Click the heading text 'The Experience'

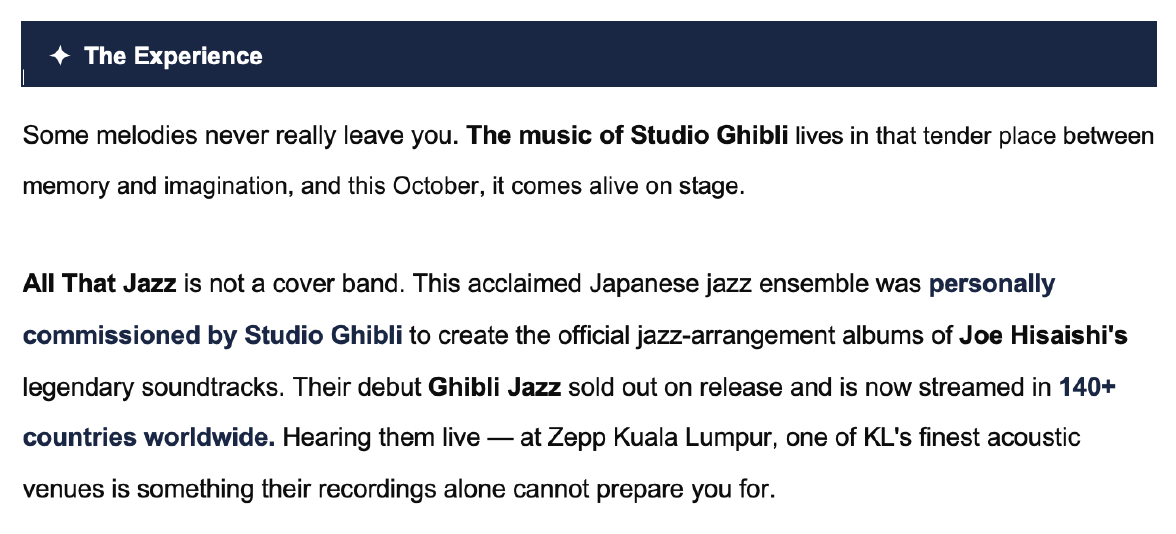click(173, 56)
